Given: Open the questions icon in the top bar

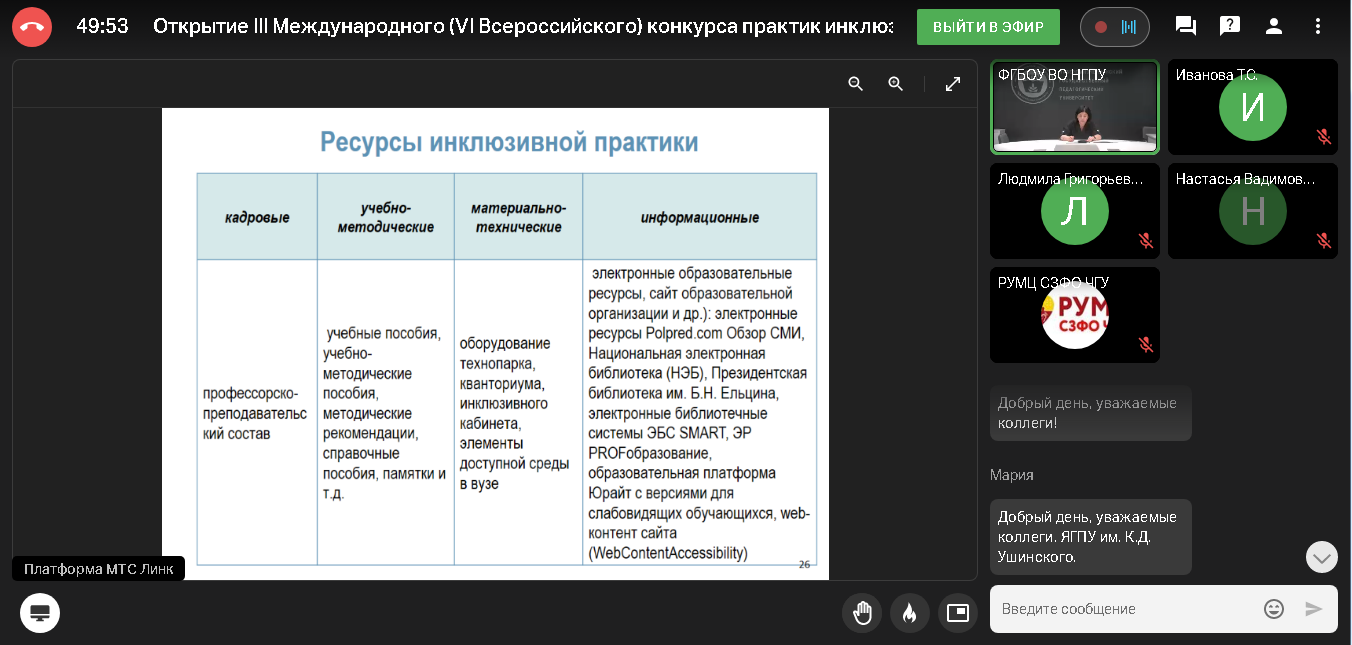Looking at the screenshot, I should point(1230,27).
